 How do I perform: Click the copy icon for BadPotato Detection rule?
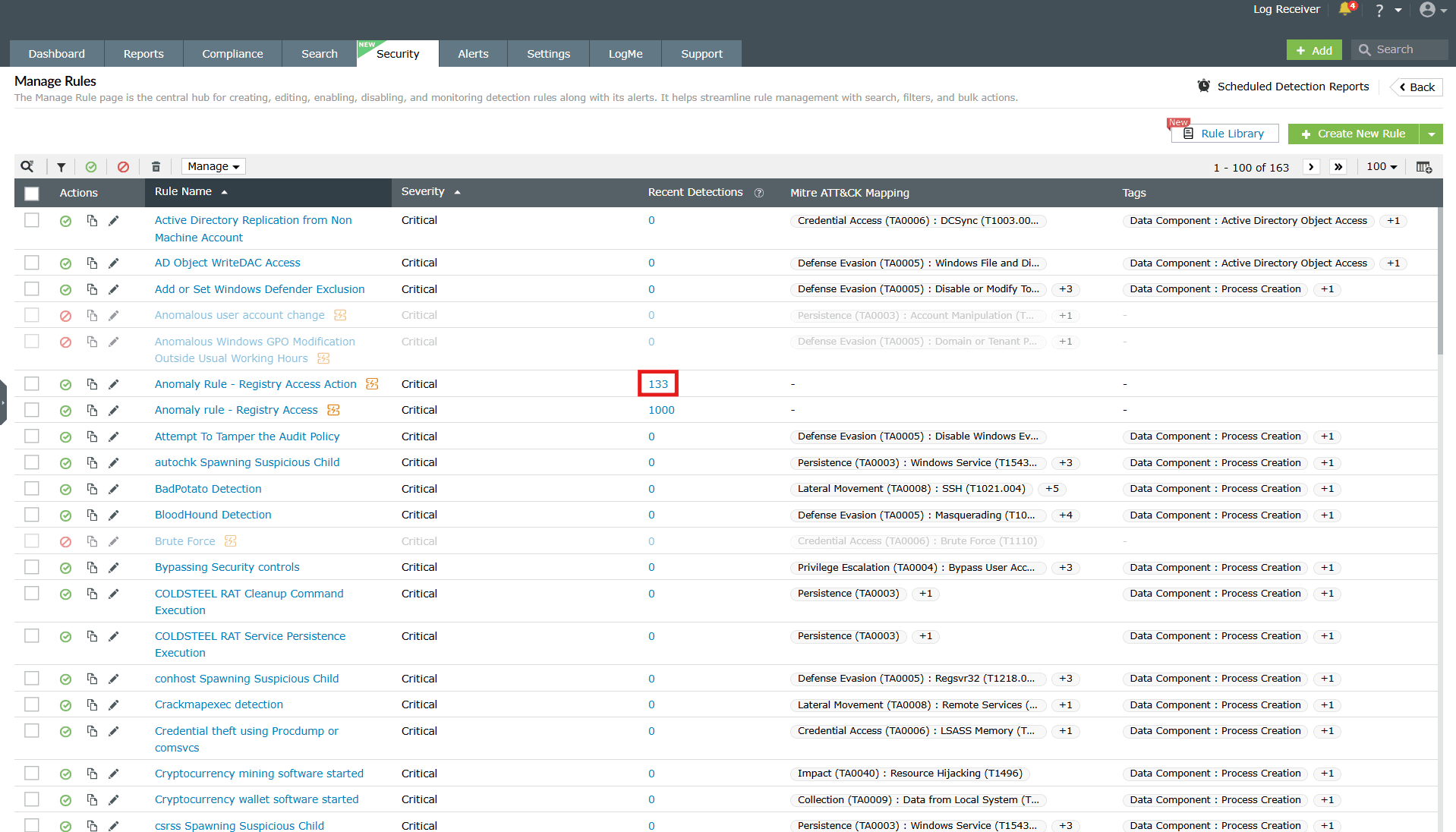pyautogui.click(x=92, y=489)
